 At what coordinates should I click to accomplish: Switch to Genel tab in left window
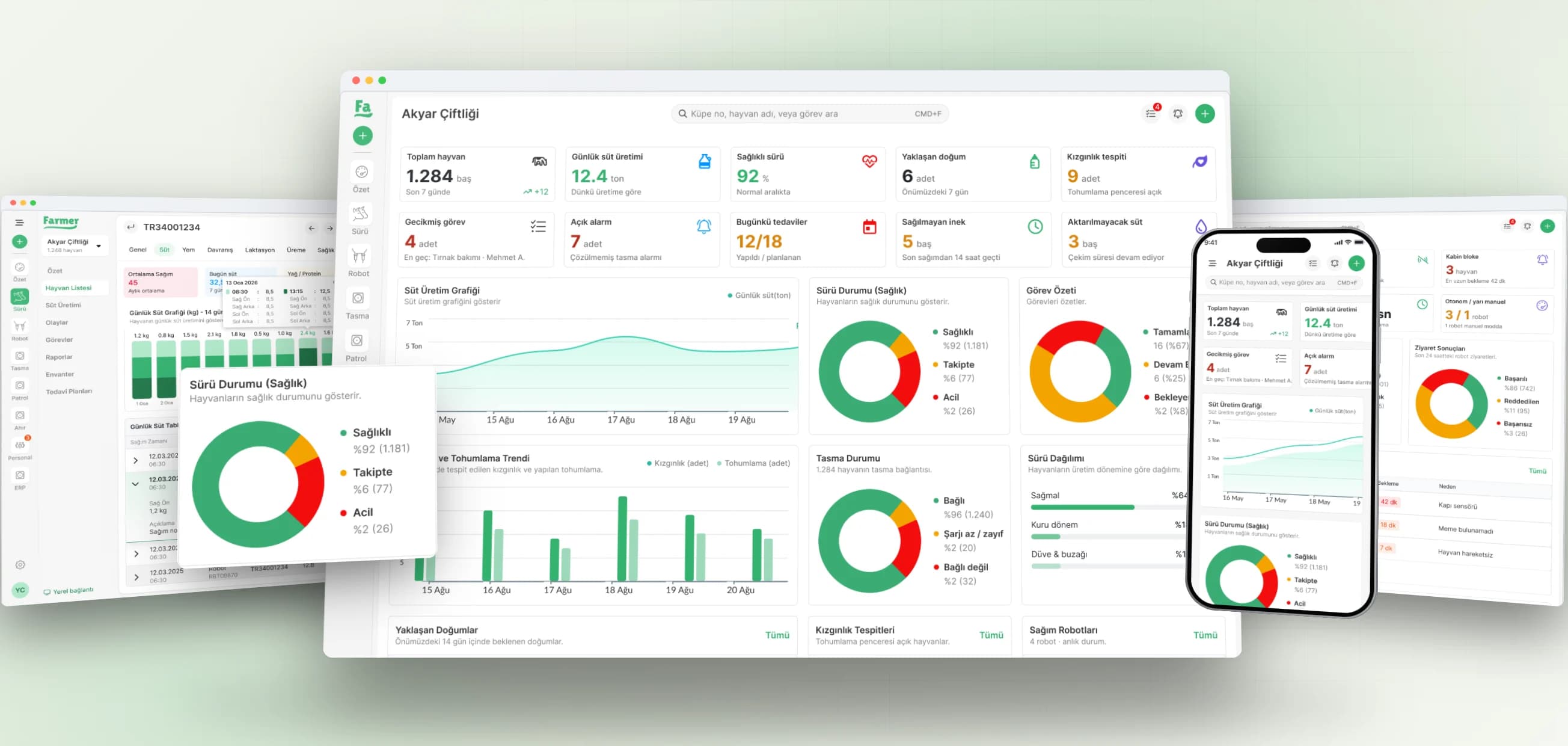point(138,250)
